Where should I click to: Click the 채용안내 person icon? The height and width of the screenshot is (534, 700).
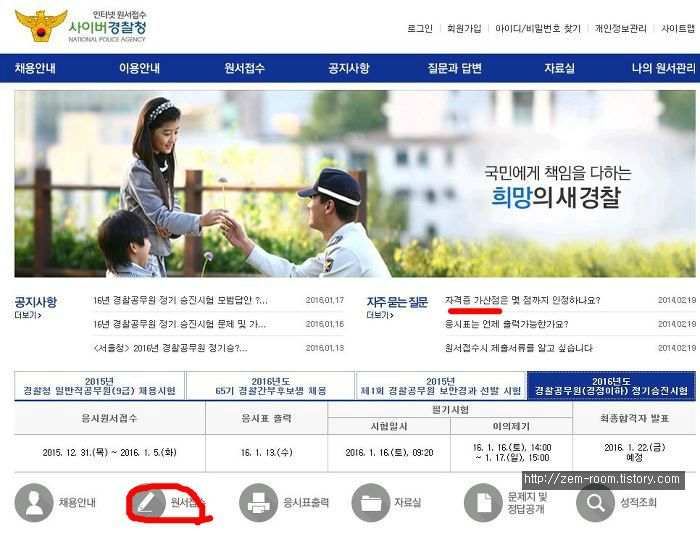click(x=34, y=503)
